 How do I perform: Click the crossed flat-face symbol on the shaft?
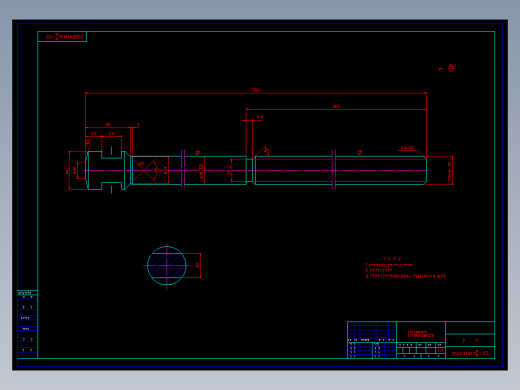click(144, 170)
